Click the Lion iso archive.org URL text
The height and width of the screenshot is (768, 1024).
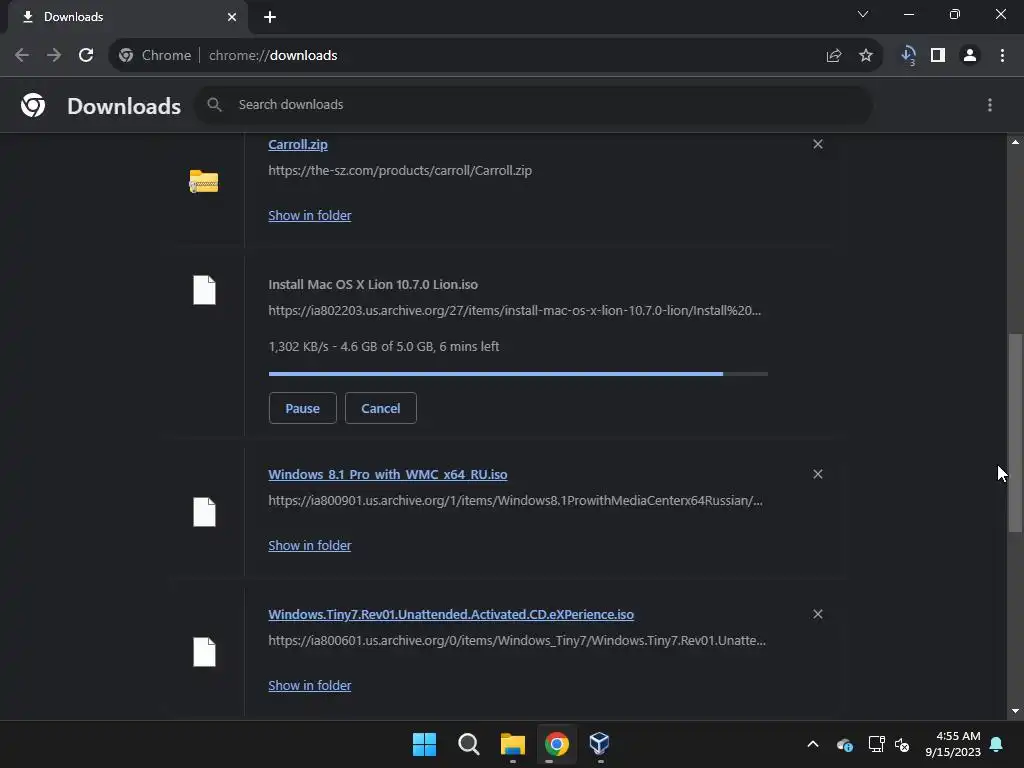(x=515, y=311)
